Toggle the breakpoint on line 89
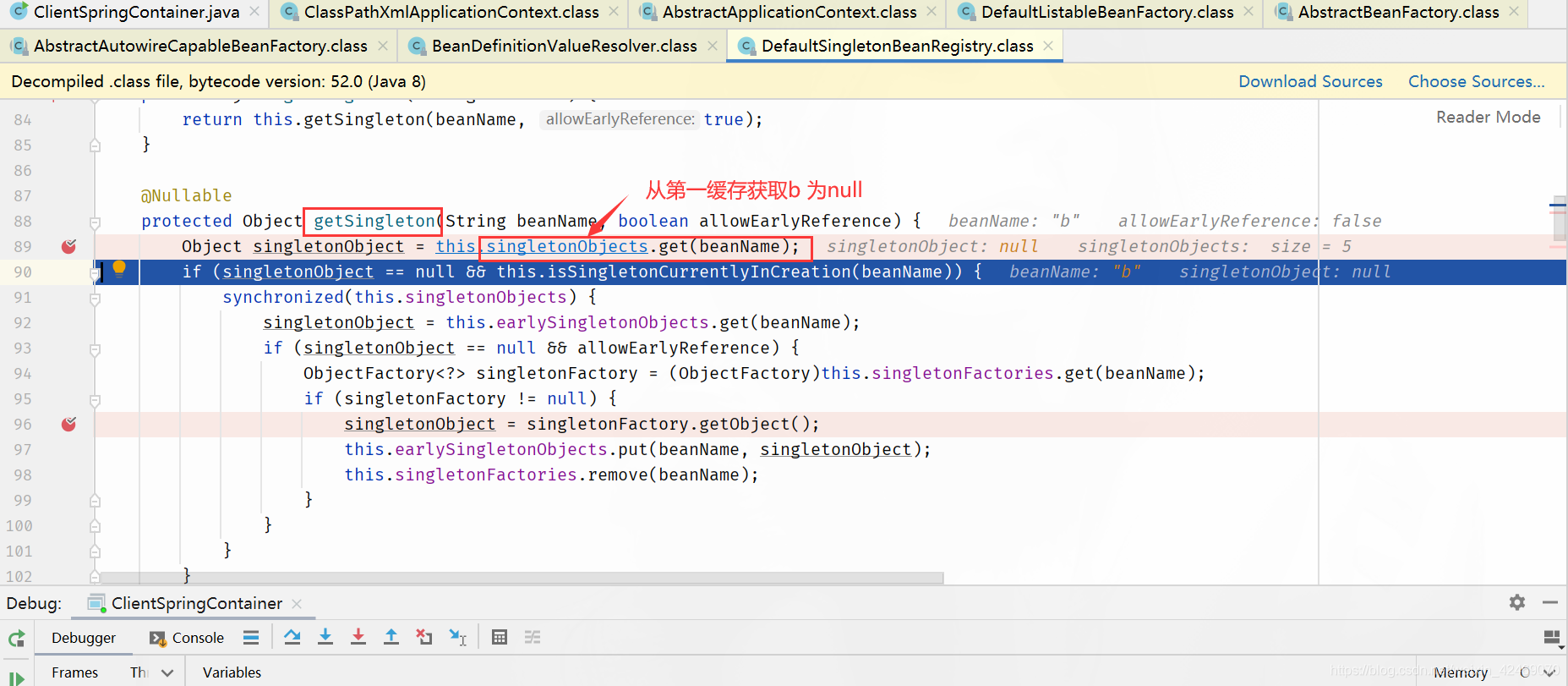This screenshot has height=686, width=1568. (69, 246)
